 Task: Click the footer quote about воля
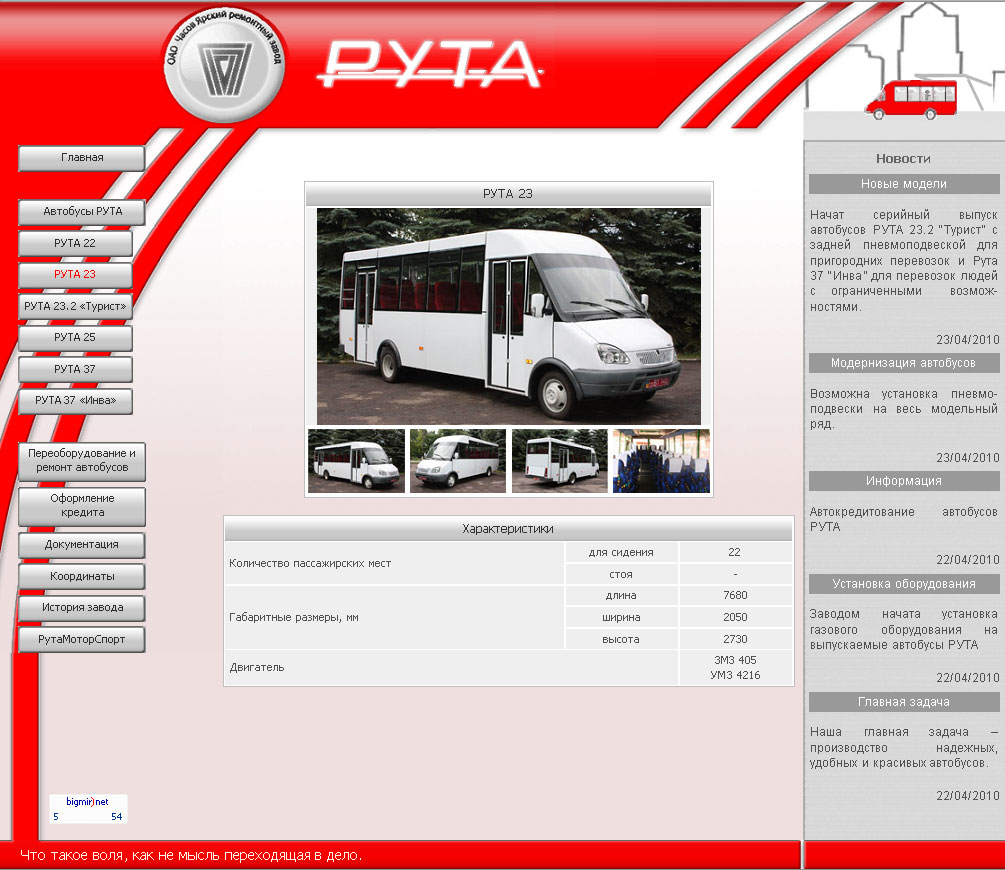[191, 855]
